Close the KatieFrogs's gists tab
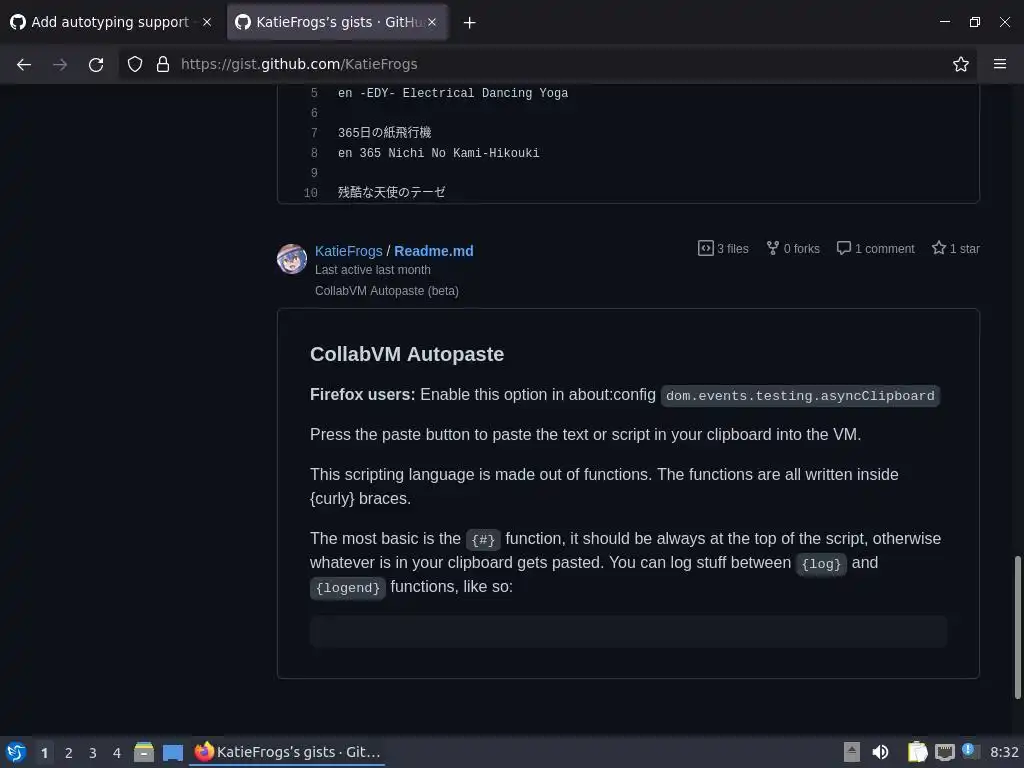The image size is (1024, 768). pyautogui.click(x=432, y=22)
